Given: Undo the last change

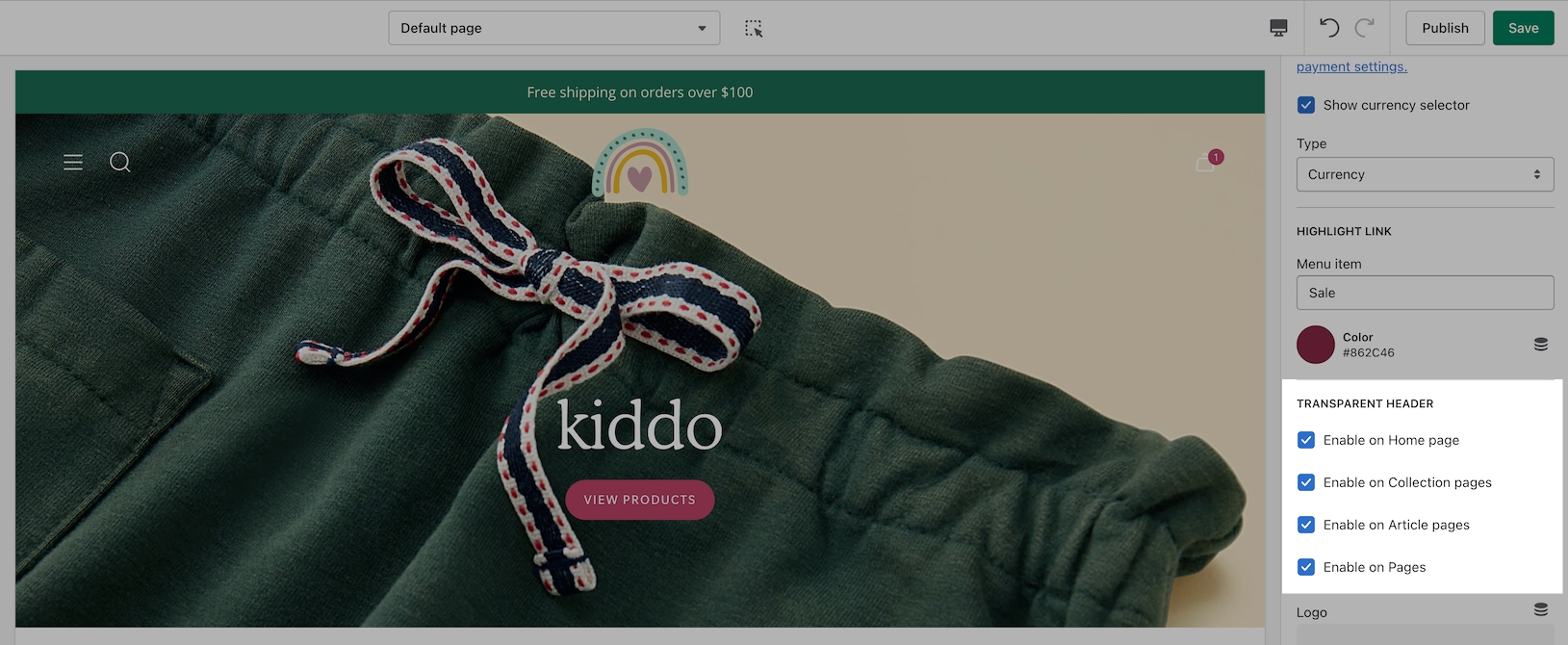Looking at the screenshot, I should pos(1329,28).
